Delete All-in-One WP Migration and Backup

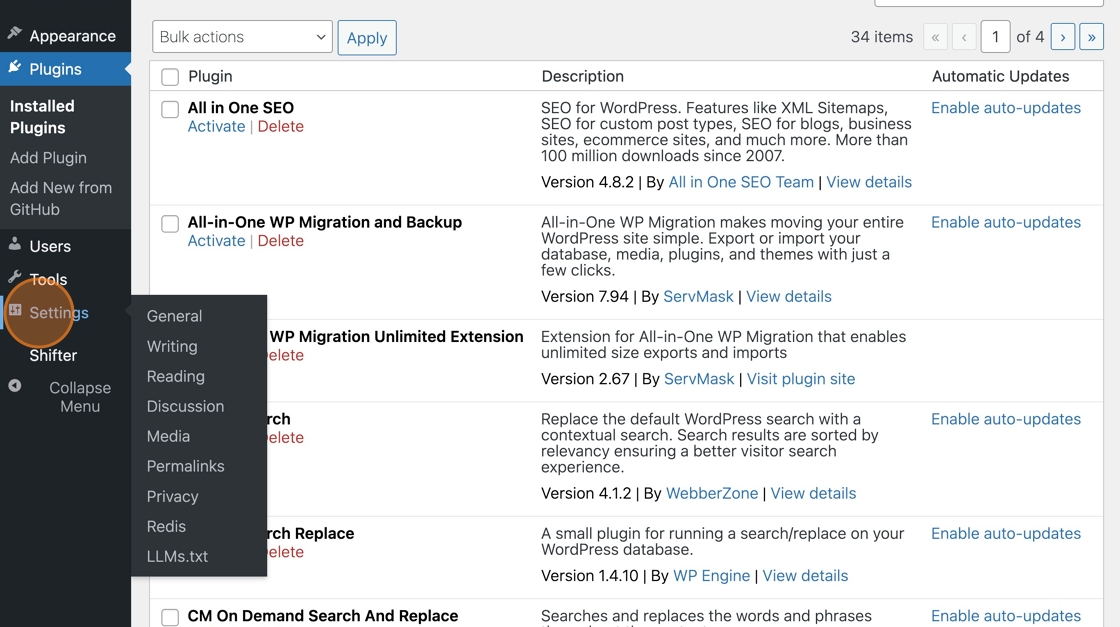[281, 241]
